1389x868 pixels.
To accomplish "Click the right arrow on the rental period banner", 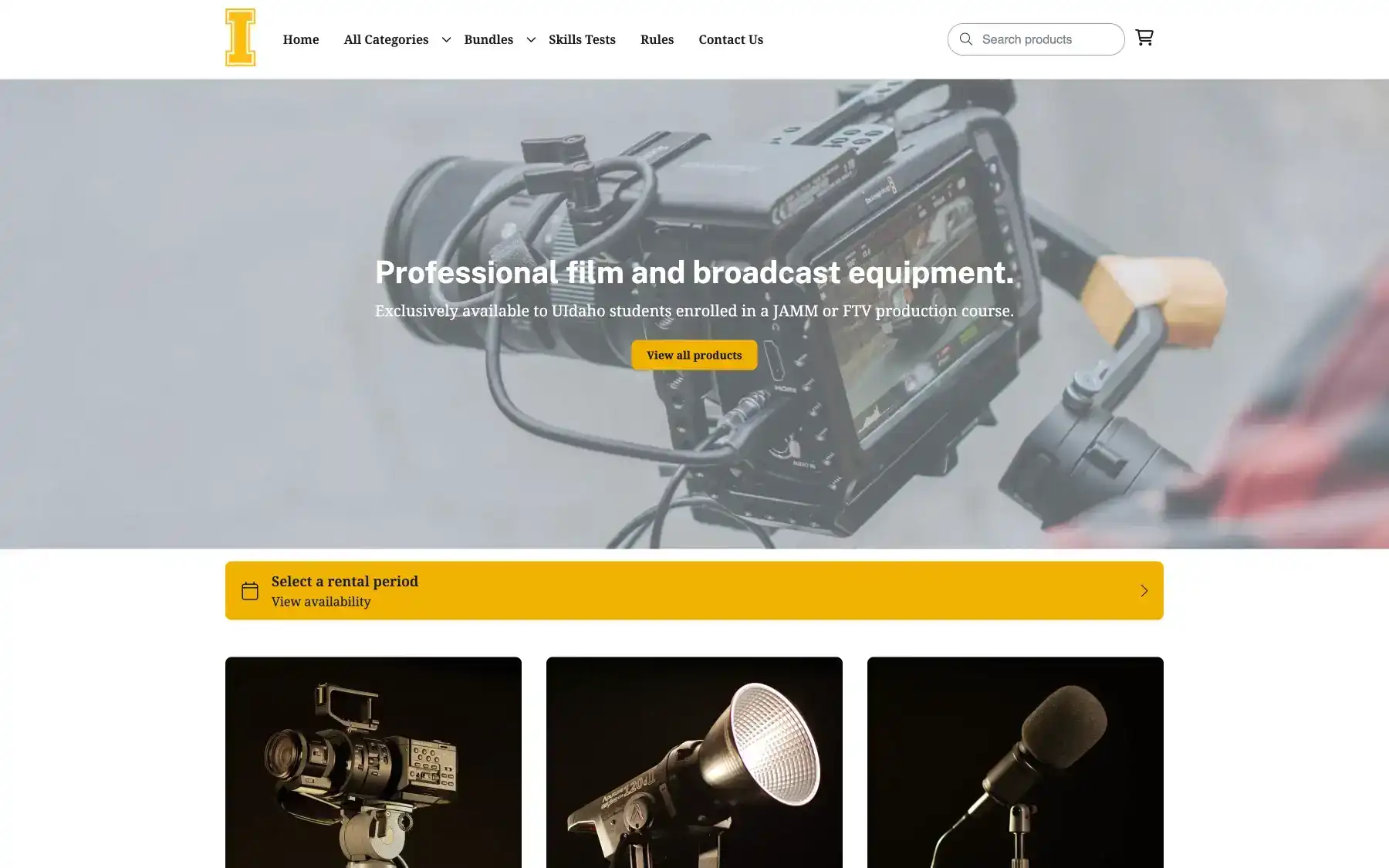I will coord(1144,591).
